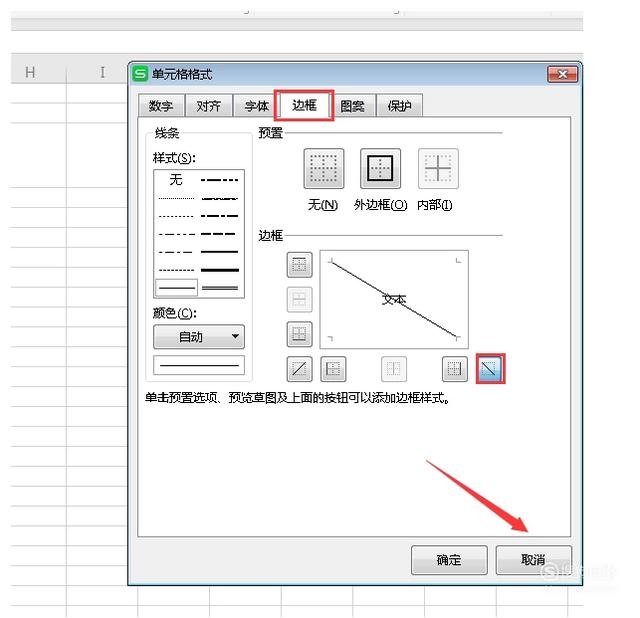The height and width of the screenshot is (618, 640).
Task: Click the WPS green S dialog icon
Action: 140,74
